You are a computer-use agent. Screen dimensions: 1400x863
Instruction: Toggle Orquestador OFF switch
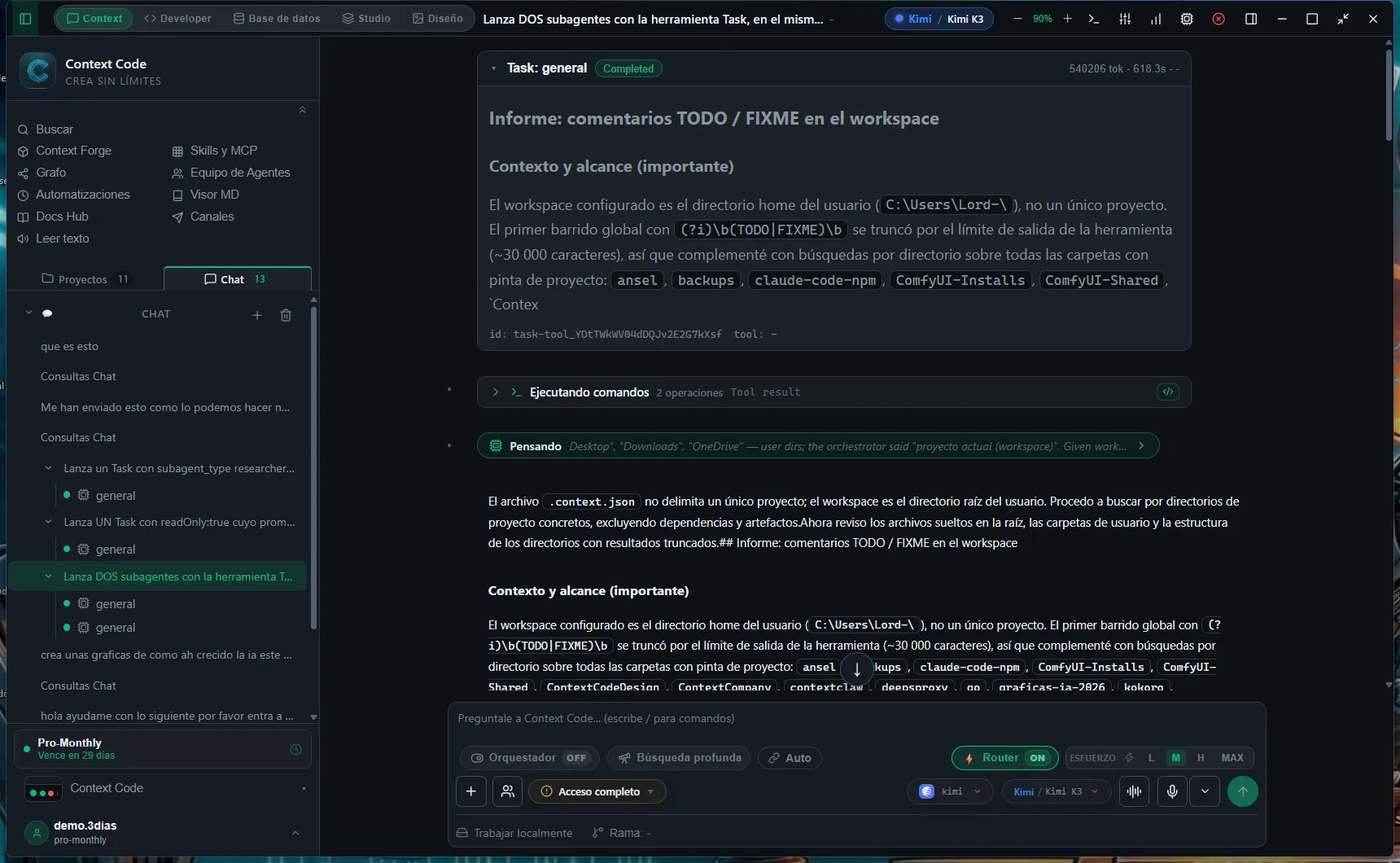(530, 758)
